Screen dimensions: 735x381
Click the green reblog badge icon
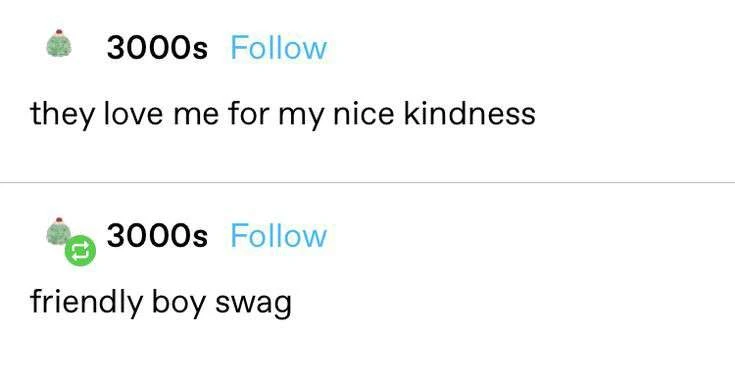coord(80,250)
